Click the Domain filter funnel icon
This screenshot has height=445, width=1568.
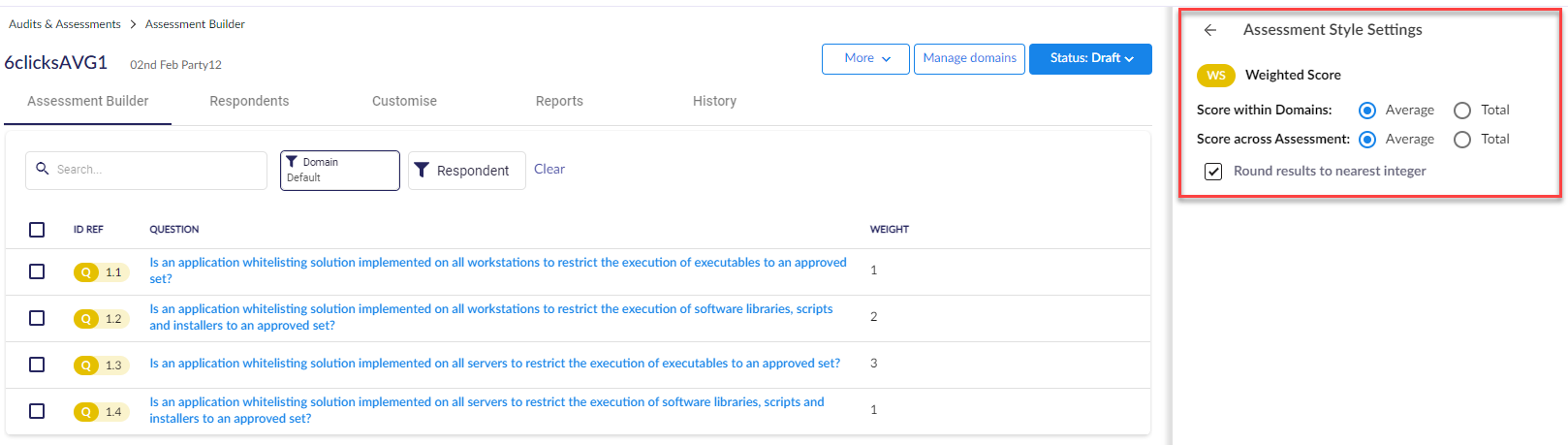point(292,162)
